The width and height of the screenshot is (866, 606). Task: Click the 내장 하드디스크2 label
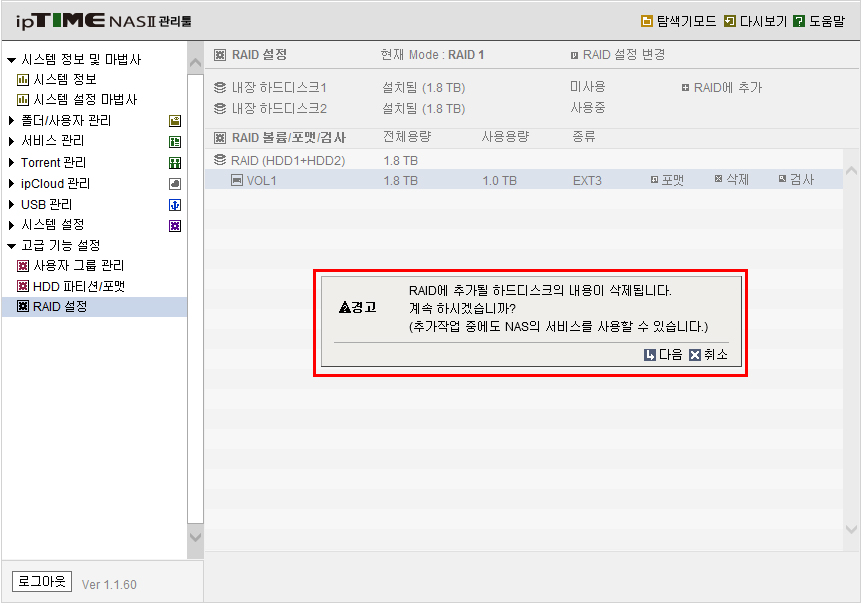[x=279, y=108]
